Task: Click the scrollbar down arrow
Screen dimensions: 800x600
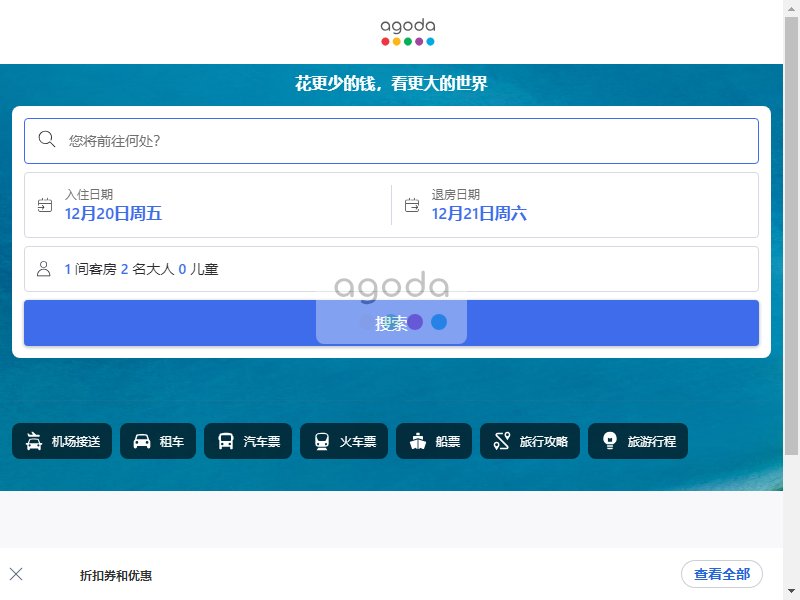Action: point(791,591)
